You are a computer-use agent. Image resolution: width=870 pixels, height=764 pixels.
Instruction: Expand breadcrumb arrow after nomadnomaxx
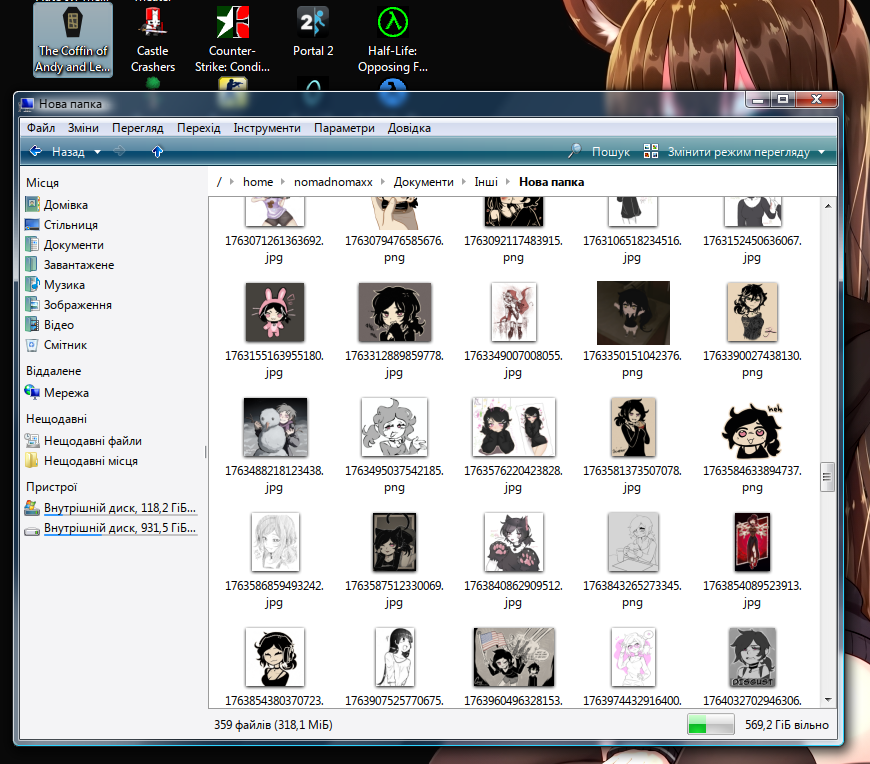(383, 181)
